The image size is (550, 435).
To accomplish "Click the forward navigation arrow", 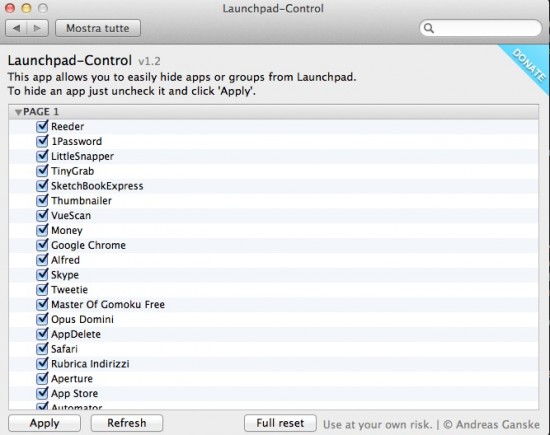I will [38, 28].
